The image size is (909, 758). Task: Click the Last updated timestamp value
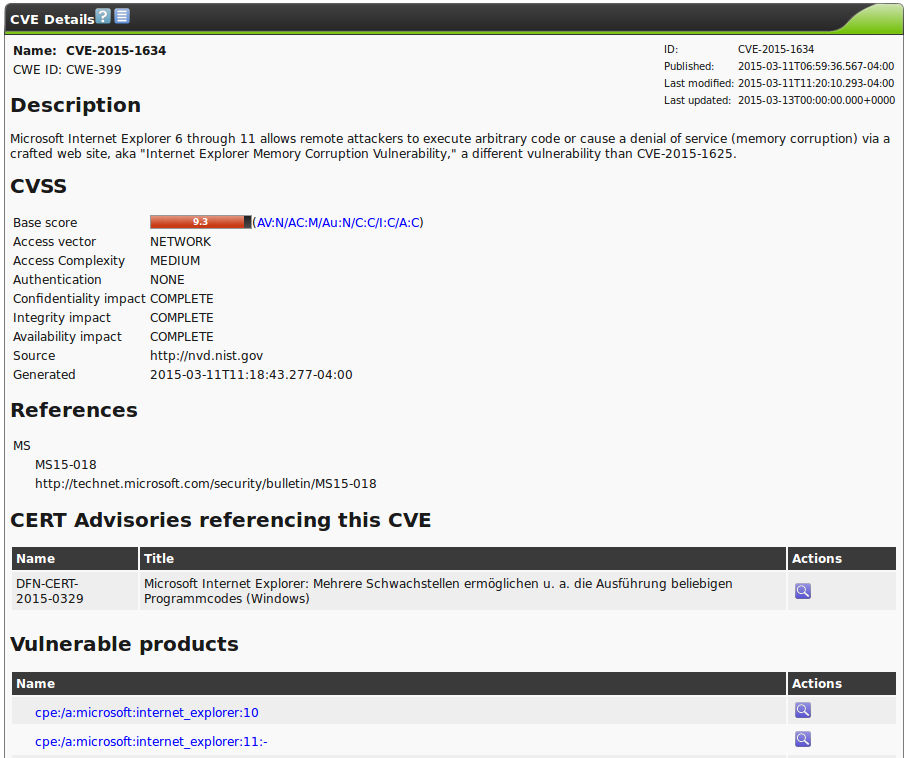coord(816,100)
